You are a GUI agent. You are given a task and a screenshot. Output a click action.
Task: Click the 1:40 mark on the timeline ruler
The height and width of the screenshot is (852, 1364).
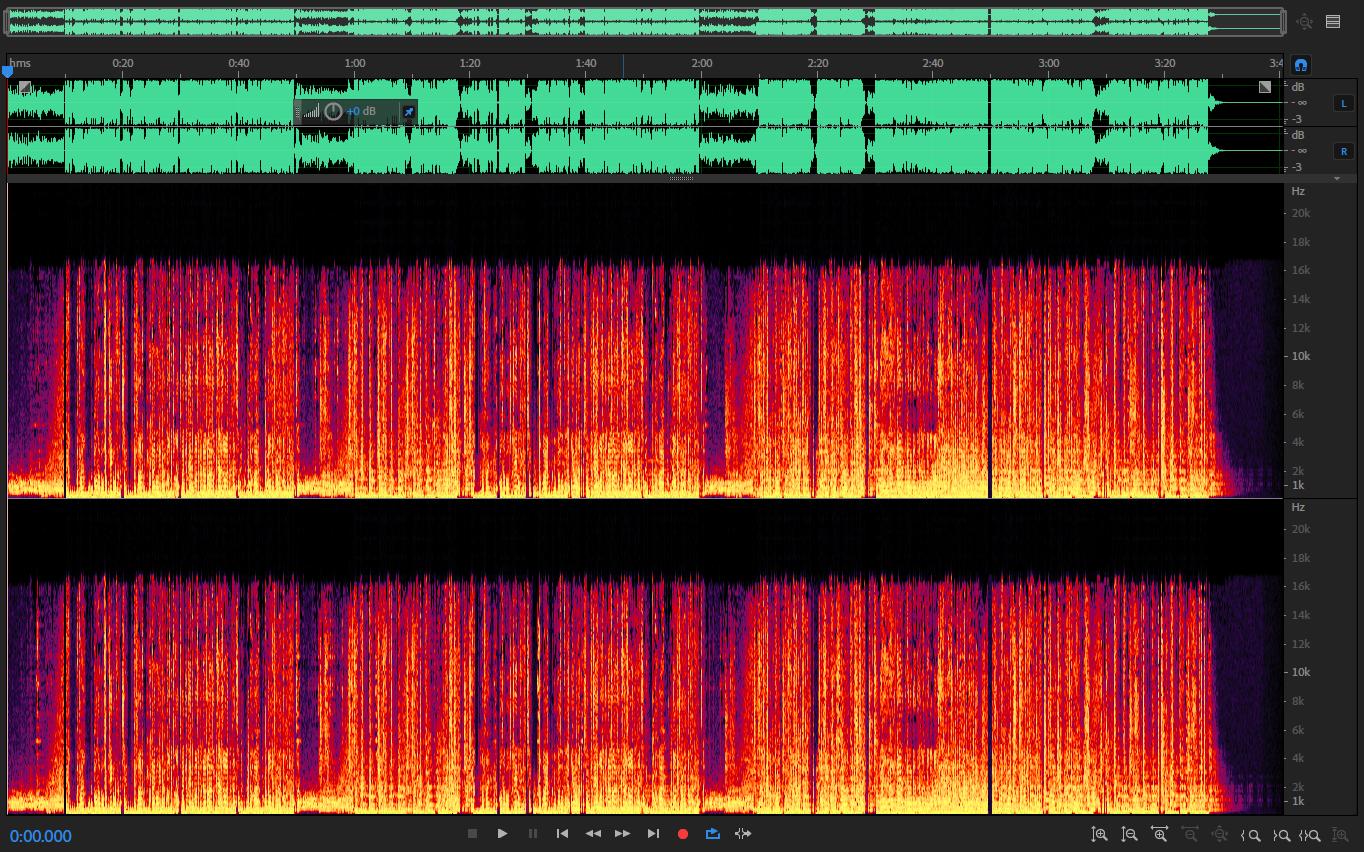pos(586,63)
